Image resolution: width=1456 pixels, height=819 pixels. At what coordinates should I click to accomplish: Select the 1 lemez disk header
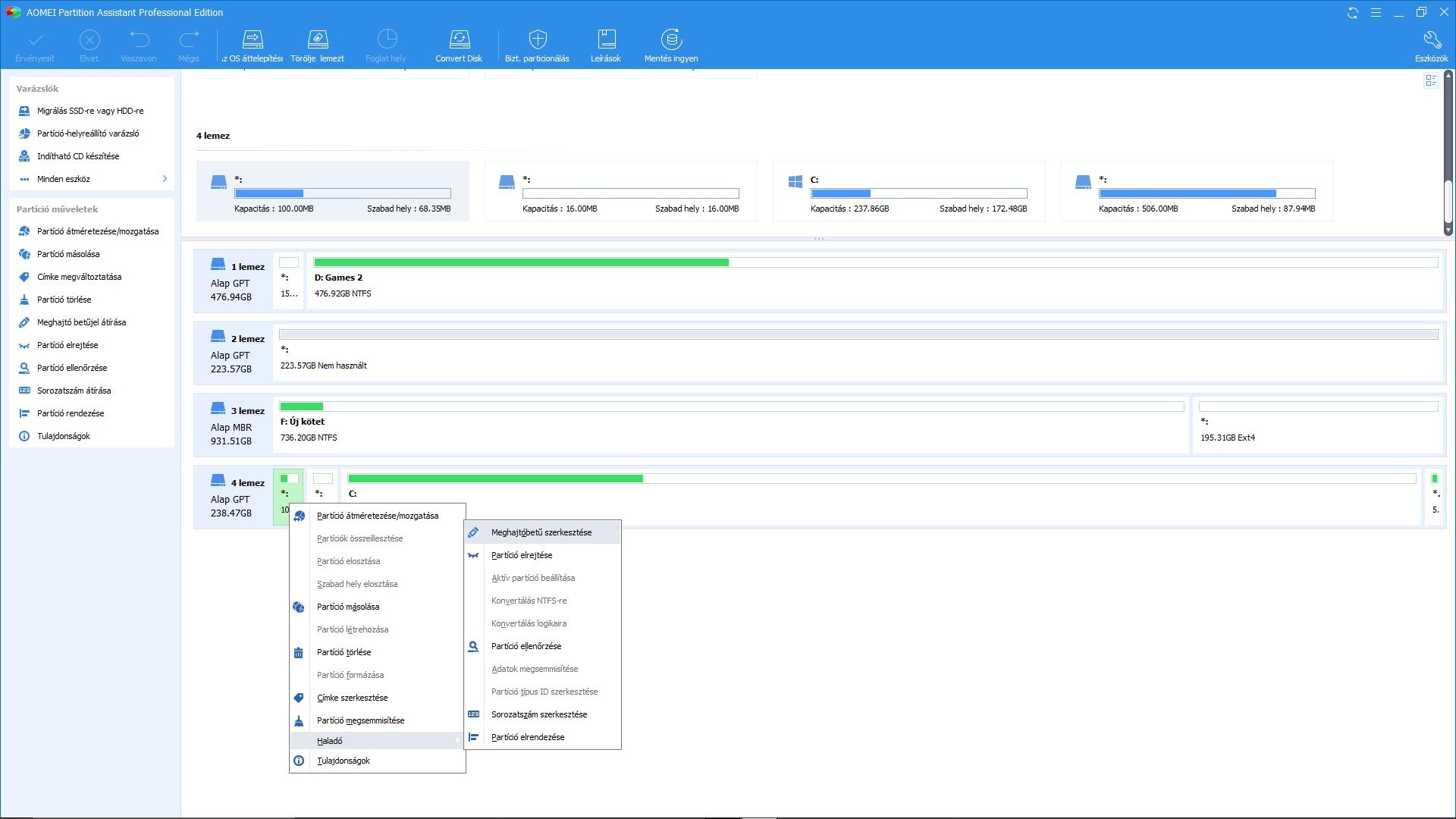pyautogui.click(x=234, y=281)
